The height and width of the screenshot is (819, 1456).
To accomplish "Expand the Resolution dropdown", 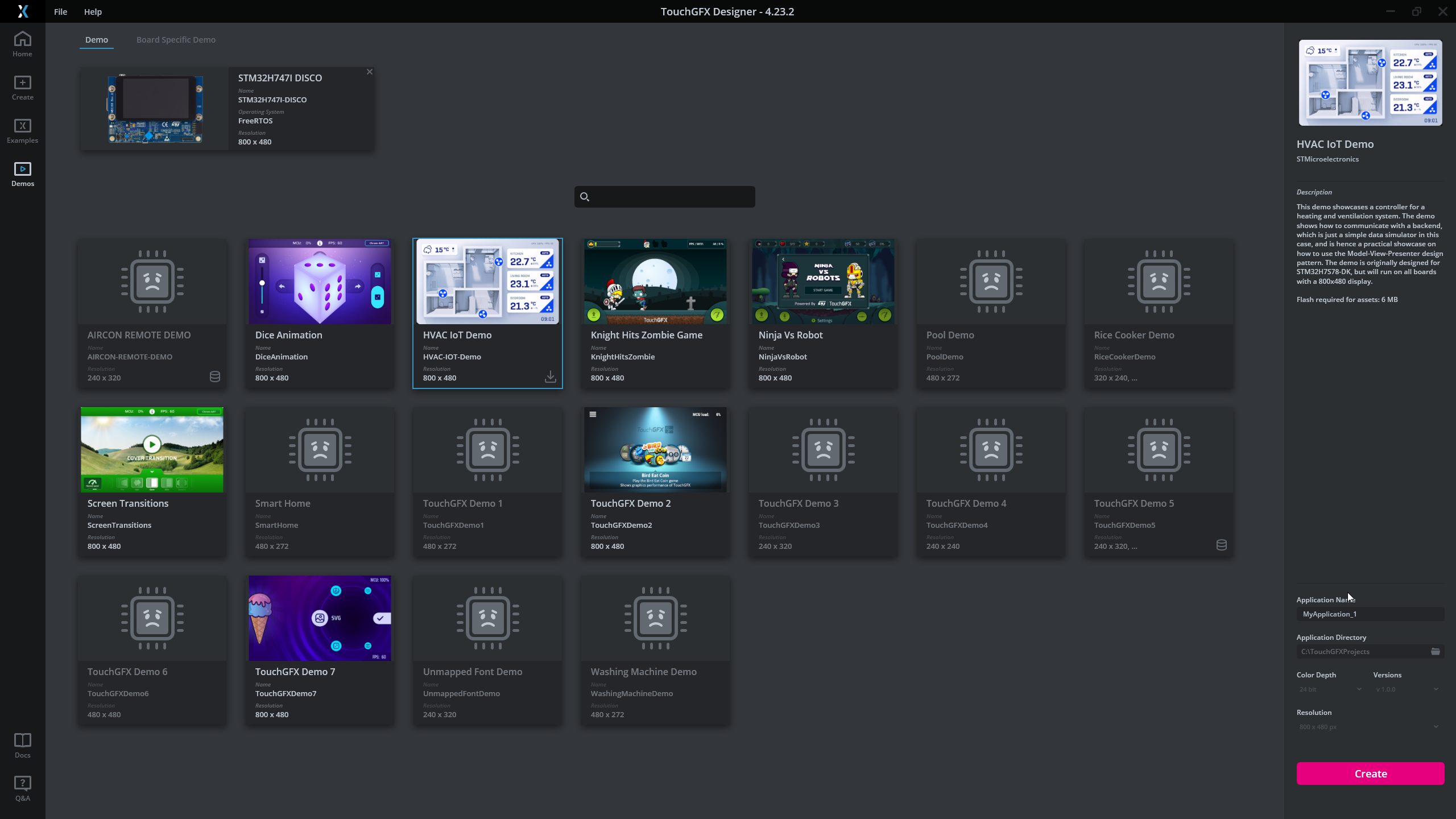I will pyautogui.click(x=1370, y=726).
